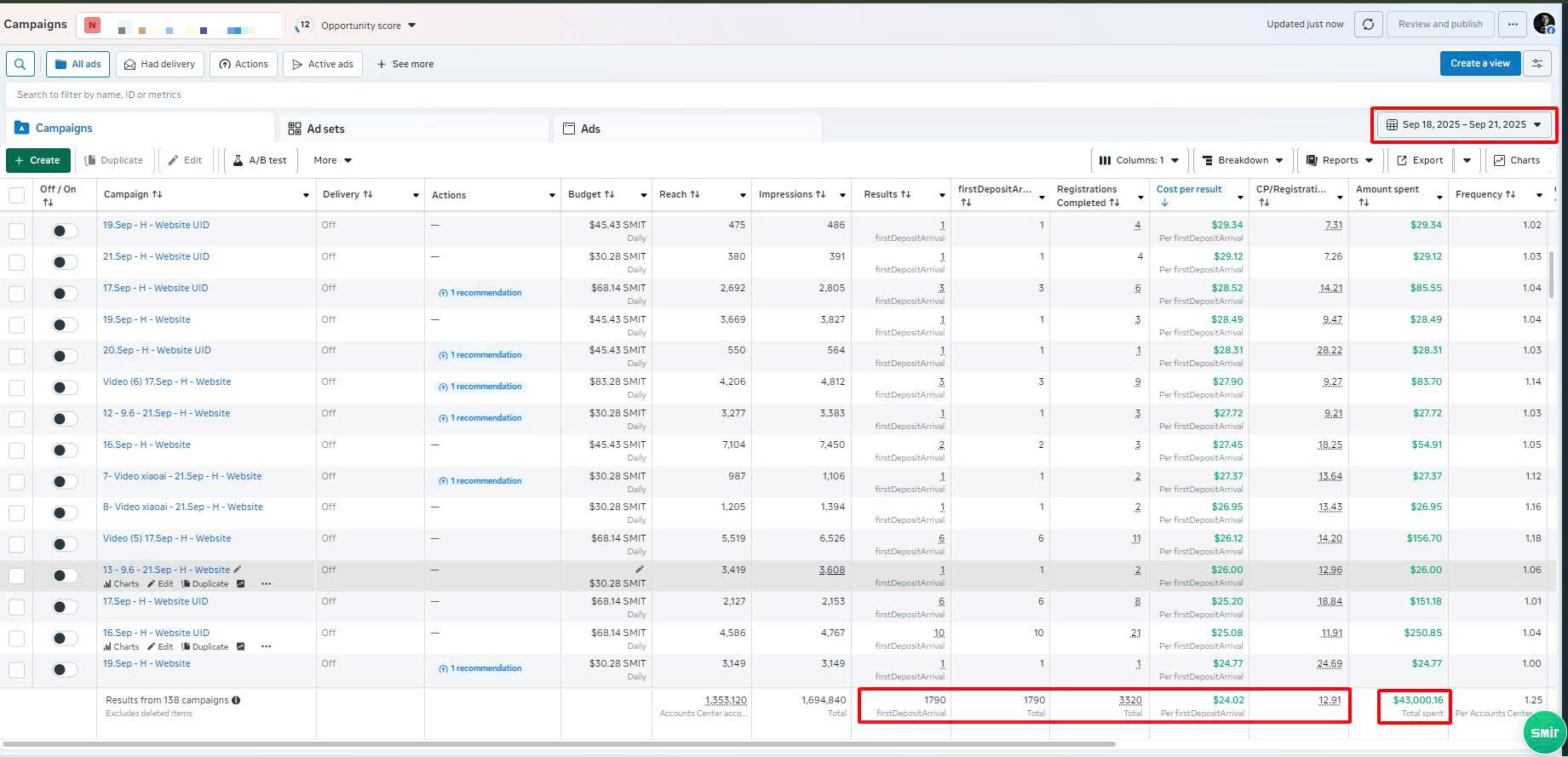Expand the arrow next to Export

[1467, 160]
